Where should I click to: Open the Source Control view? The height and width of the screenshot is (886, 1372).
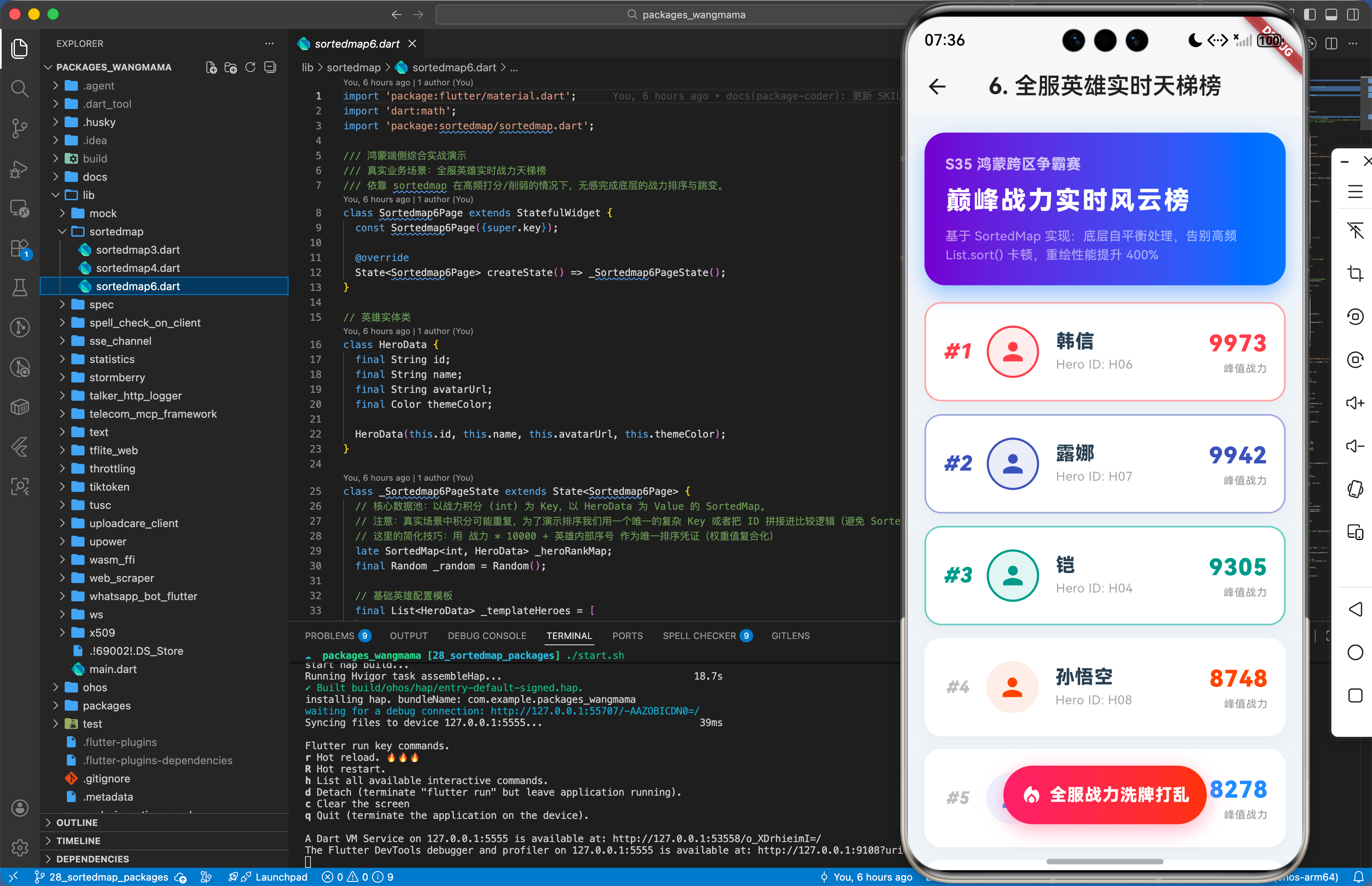20,128
